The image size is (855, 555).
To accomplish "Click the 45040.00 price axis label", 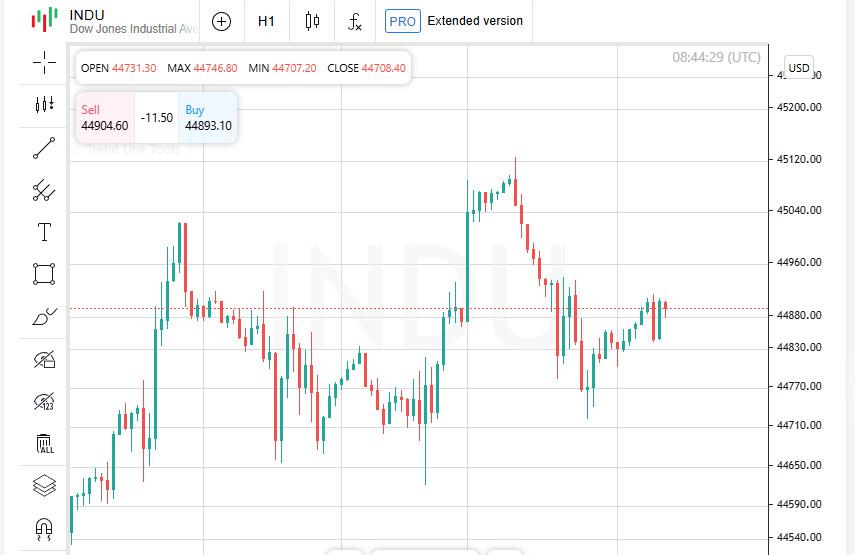I will (799, 210).
